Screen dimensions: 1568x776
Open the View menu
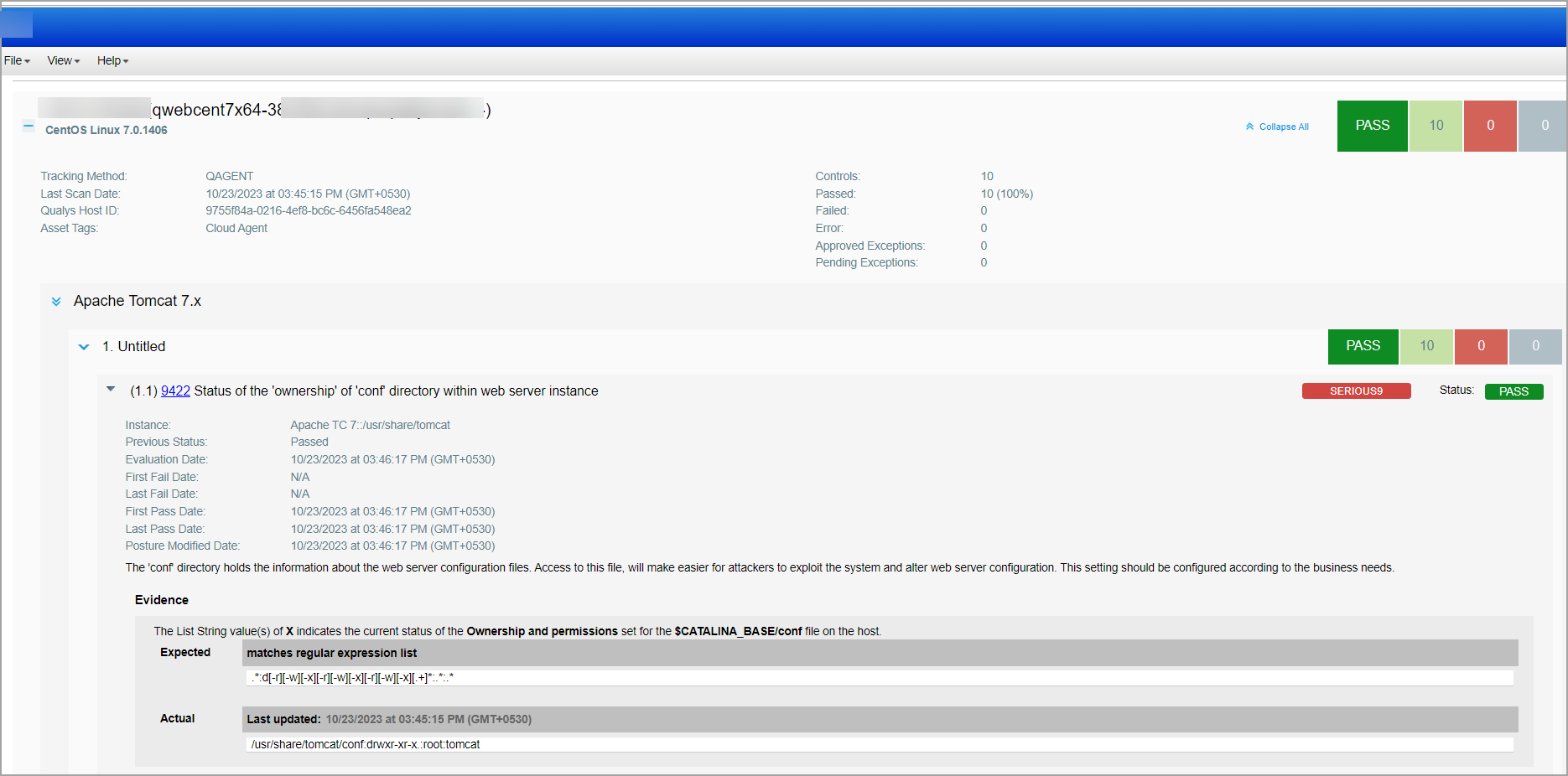[64, 60]
